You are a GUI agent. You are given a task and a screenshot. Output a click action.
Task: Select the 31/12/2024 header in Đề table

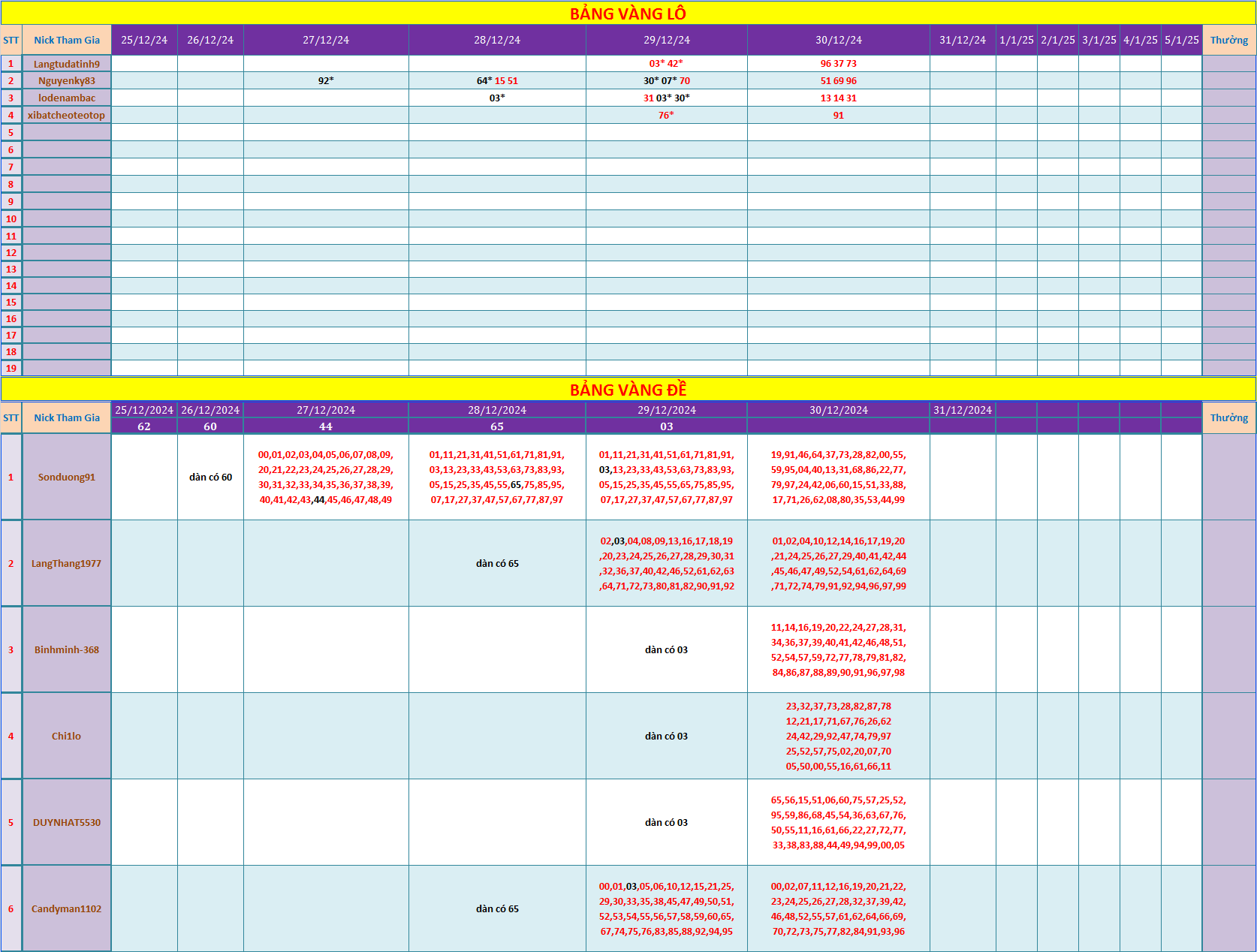point(963,410)
